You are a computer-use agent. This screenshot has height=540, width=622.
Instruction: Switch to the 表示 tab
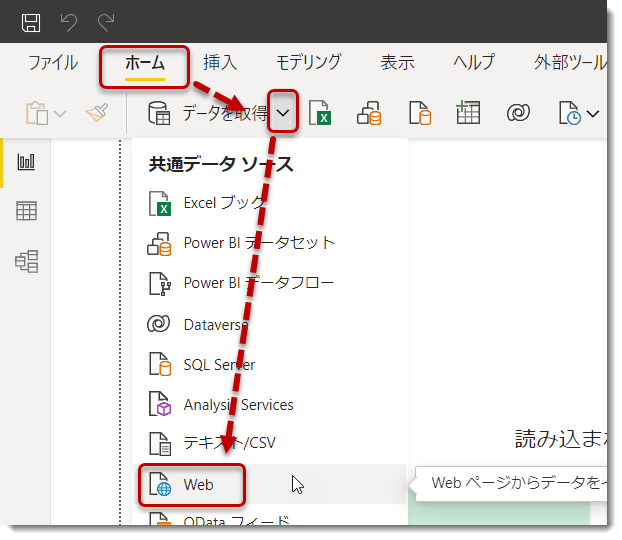point(397,63)
